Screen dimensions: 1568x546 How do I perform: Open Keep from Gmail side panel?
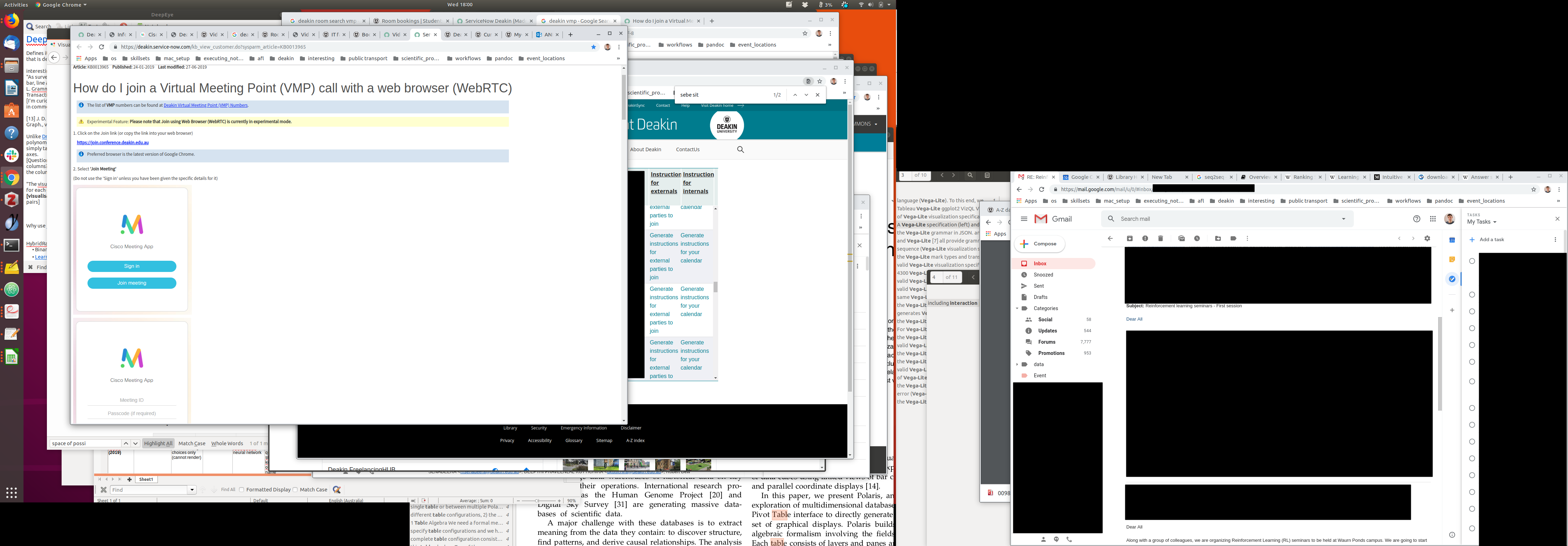click(x=1452, y=259)
